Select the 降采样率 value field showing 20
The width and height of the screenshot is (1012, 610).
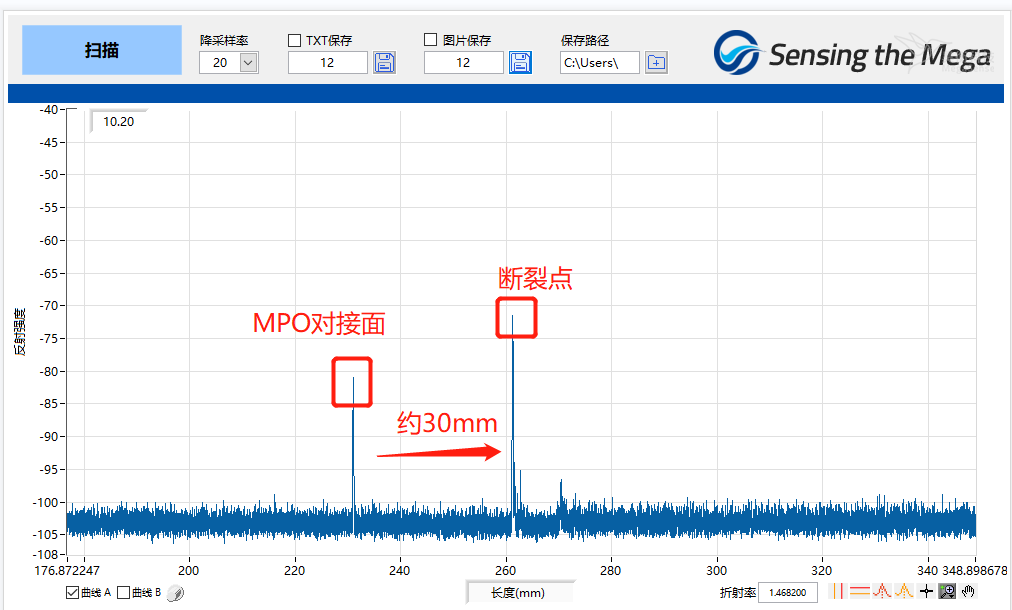[220, 63]
